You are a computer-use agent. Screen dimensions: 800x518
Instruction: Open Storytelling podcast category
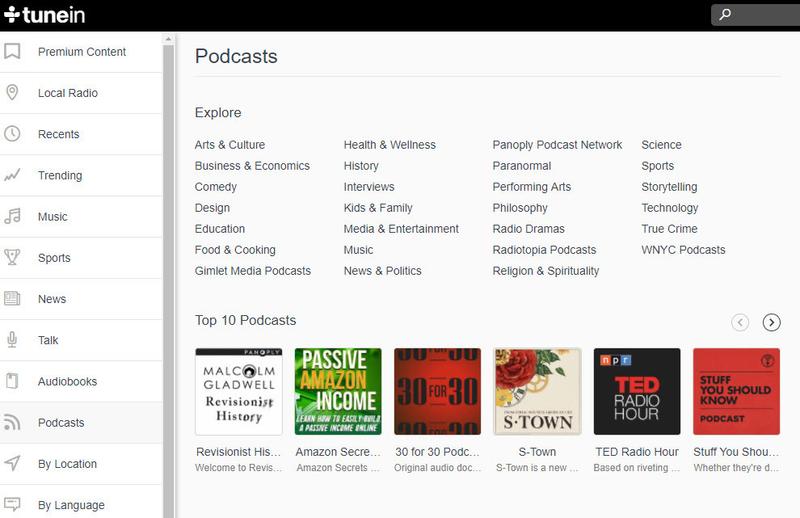pos(669,187)
